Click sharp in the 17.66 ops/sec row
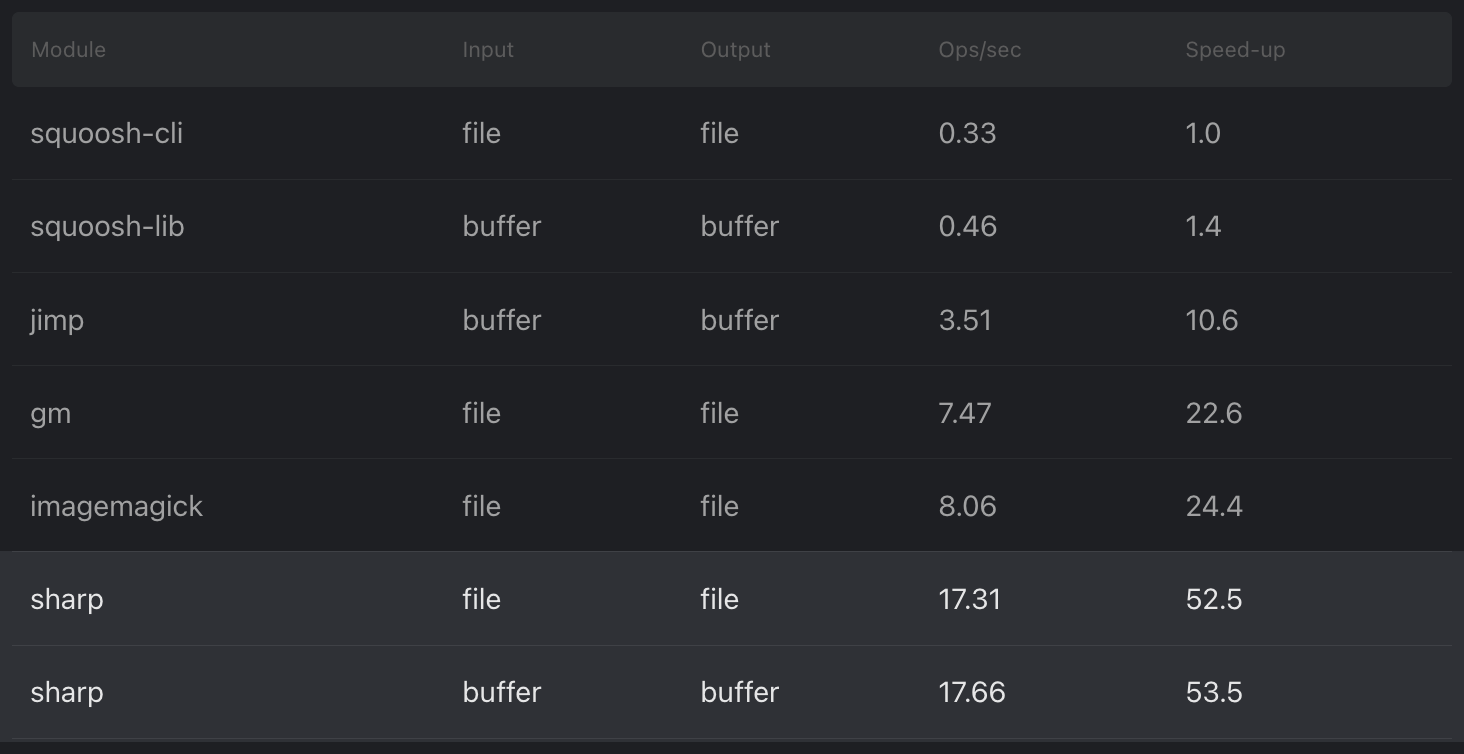The image size is (1464, 754). [x=67, y=693]
